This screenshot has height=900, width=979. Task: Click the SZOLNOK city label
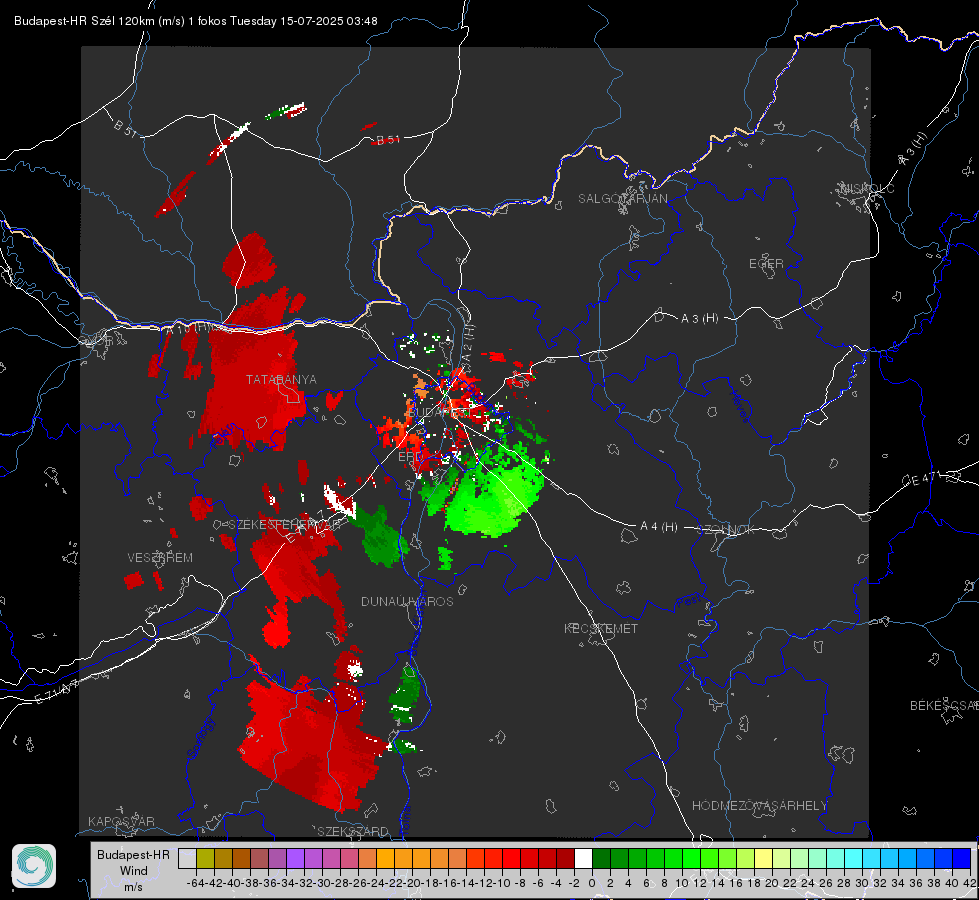click(726, 530)
